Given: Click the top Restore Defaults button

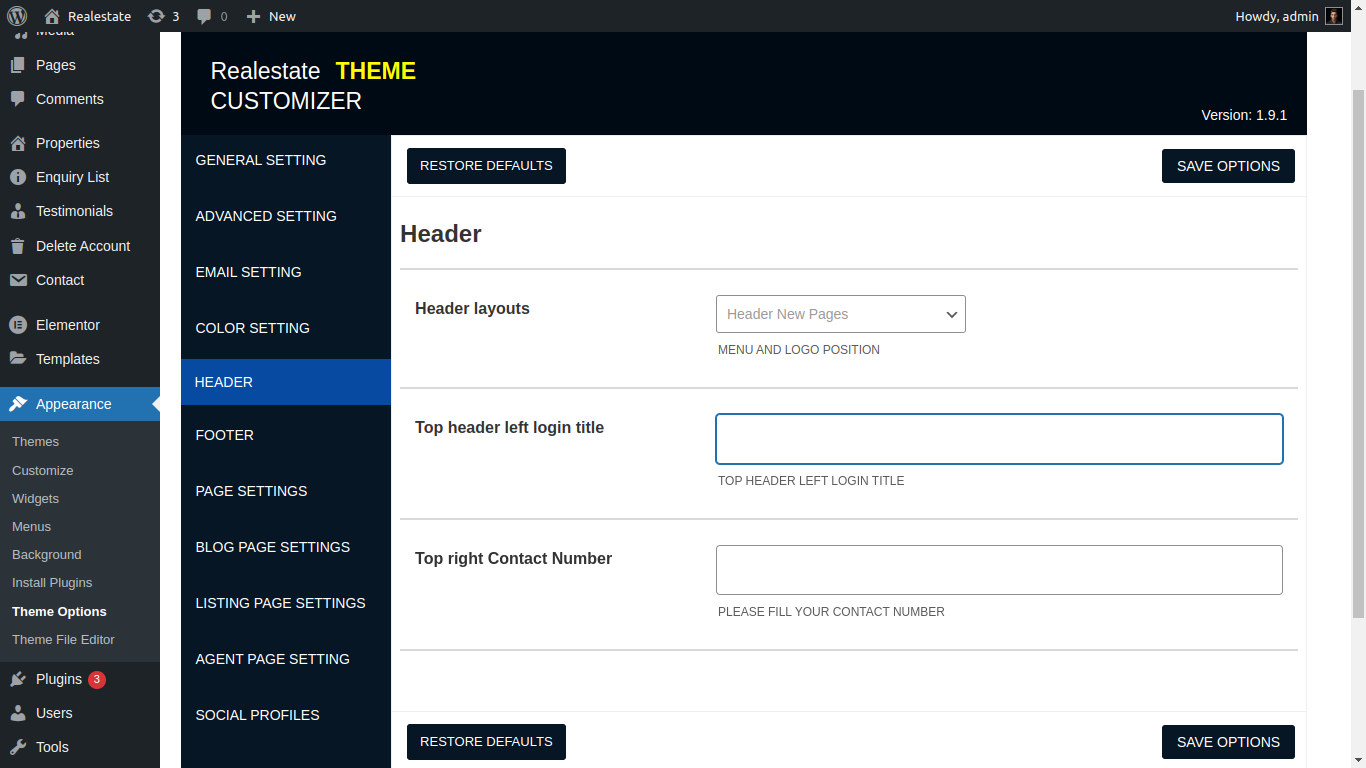Looking at the screenshot, I should coord(486,166).
